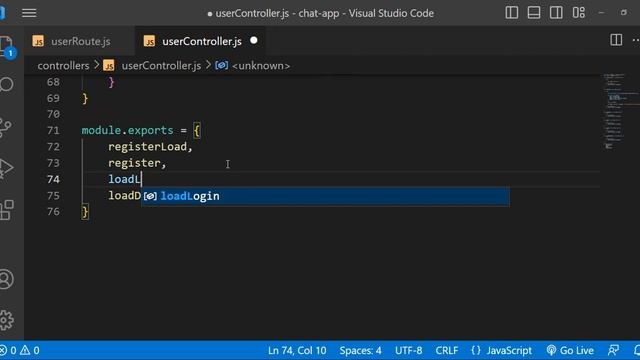This screenshot has height=360, width=640.
Task: Toggle the bottom panel layout
Action: 534,13
